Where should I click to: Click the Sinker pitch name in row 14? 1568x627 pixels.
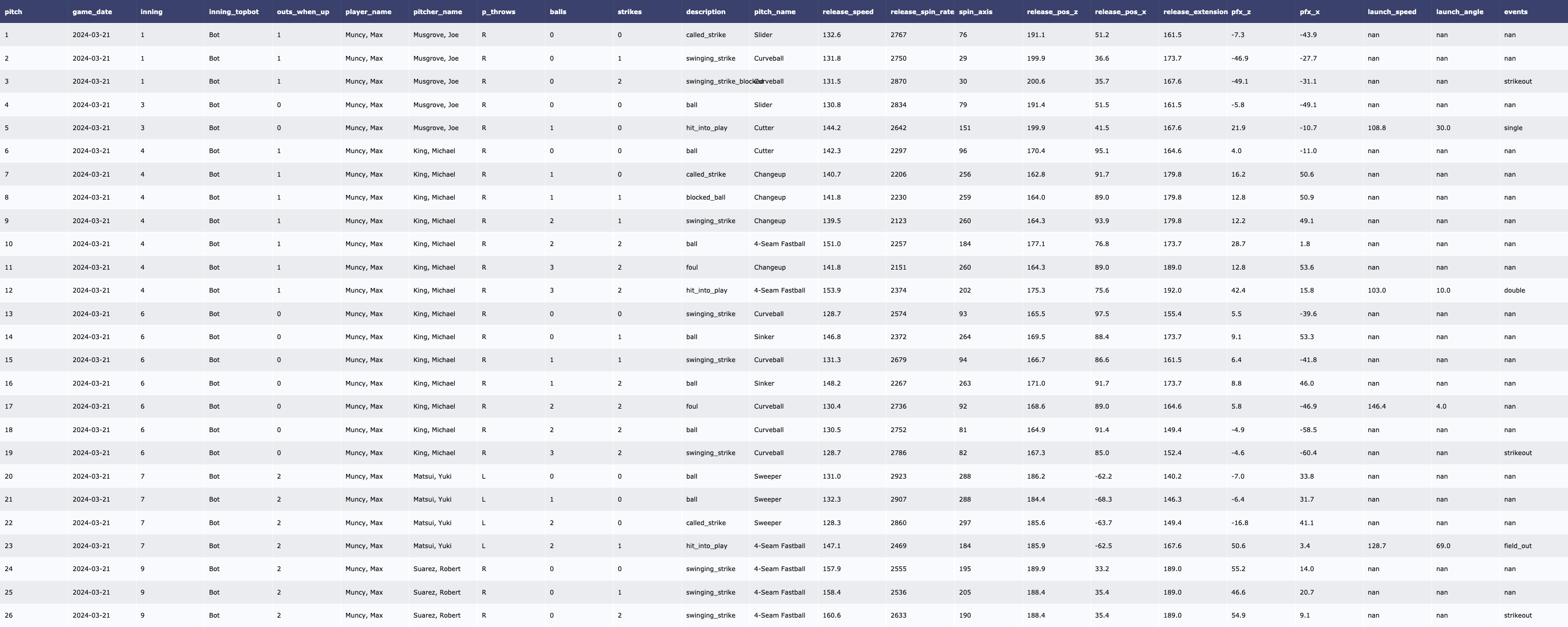coord(763,336)
